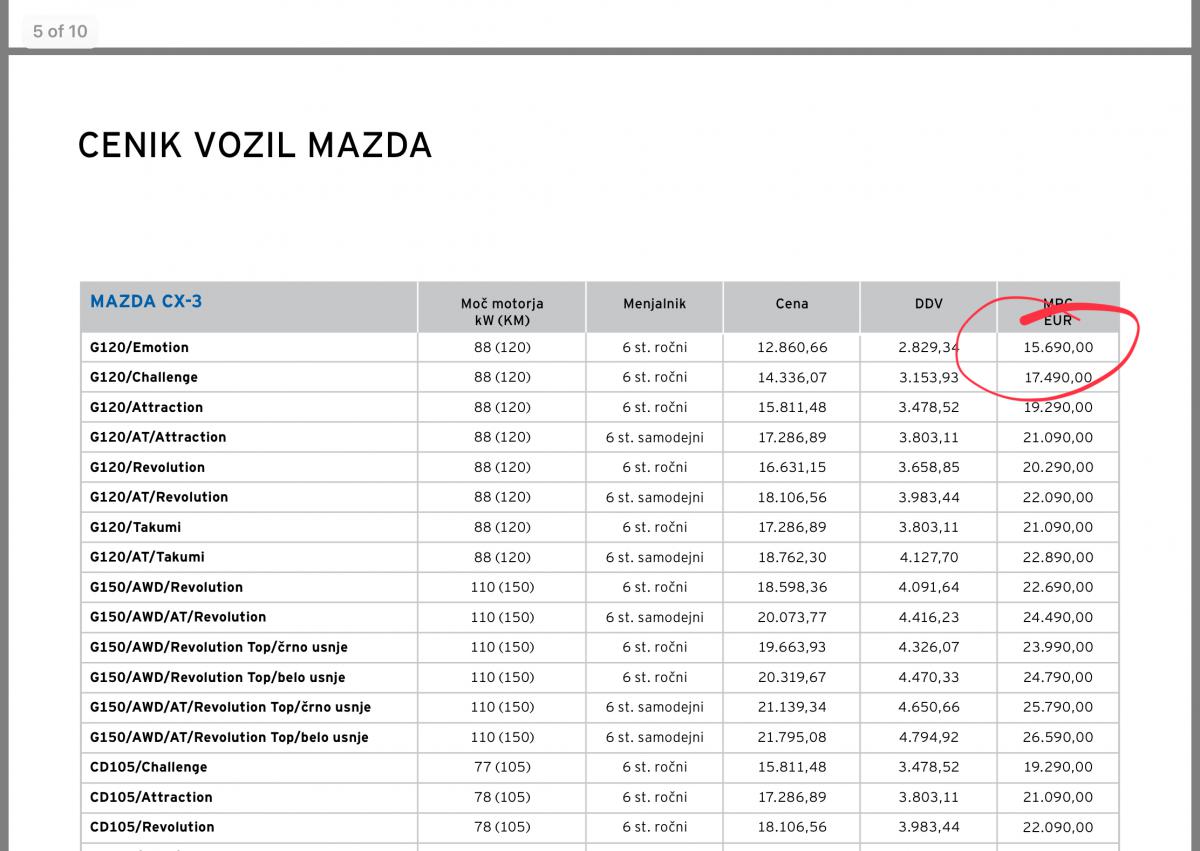The width and height of the screenshot is (1200, 851).
Task: Click the Cena value "19.663,93"
Action: (792, 647)
